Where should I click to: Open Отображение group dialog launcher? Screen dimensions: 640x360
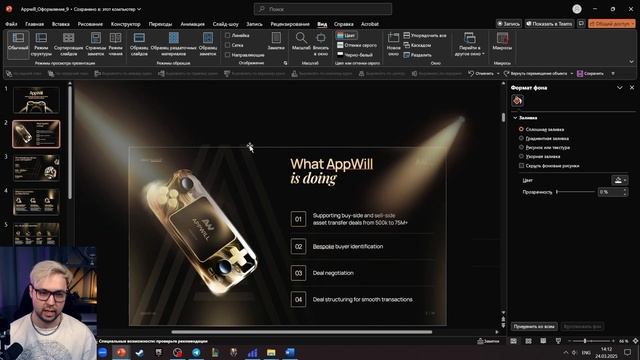pos(285,63)
